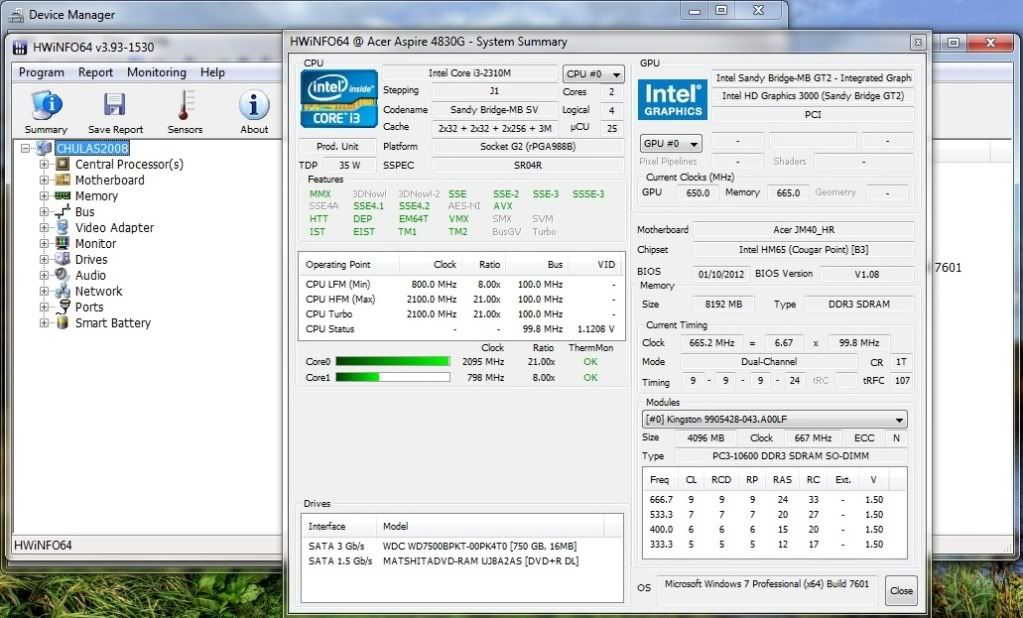
Task: Open the GPU #0 dropdown
Action: (671, 143)
